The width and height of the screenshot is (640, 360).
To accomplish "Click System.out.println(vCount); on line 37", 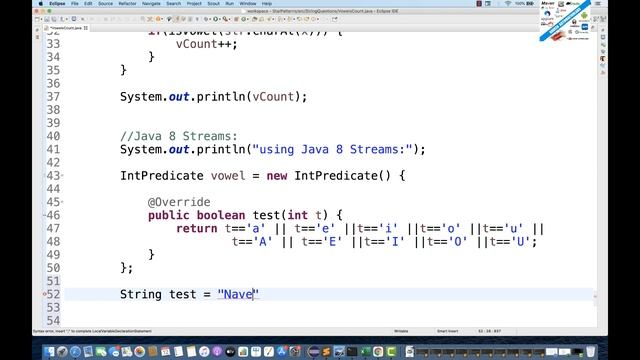I will click(x=213, y=97).
